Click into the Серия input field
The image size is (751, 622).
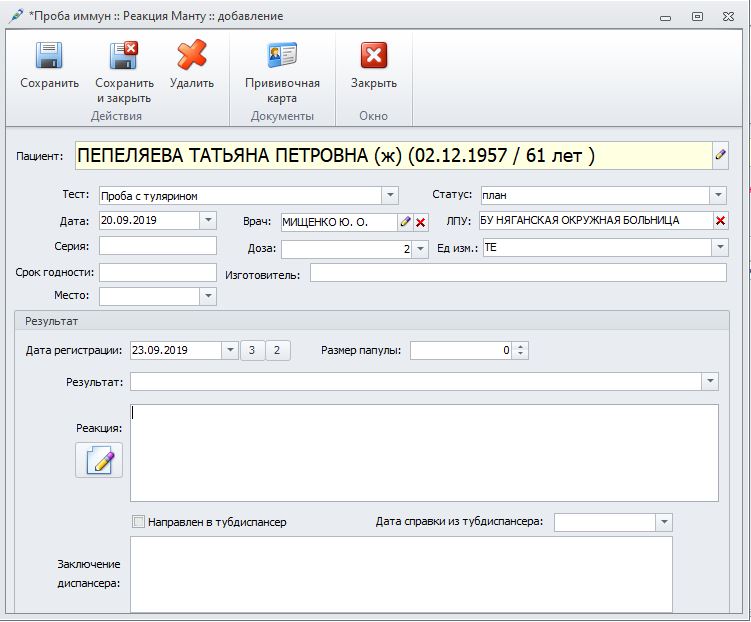click(157, 246)
